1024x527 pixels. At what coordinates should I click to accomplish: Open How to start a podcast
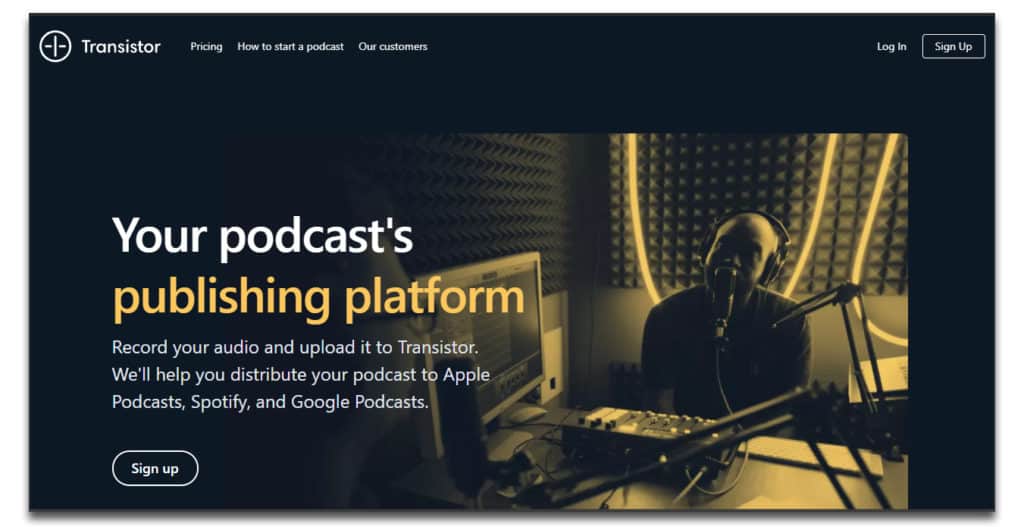point(291,46)
